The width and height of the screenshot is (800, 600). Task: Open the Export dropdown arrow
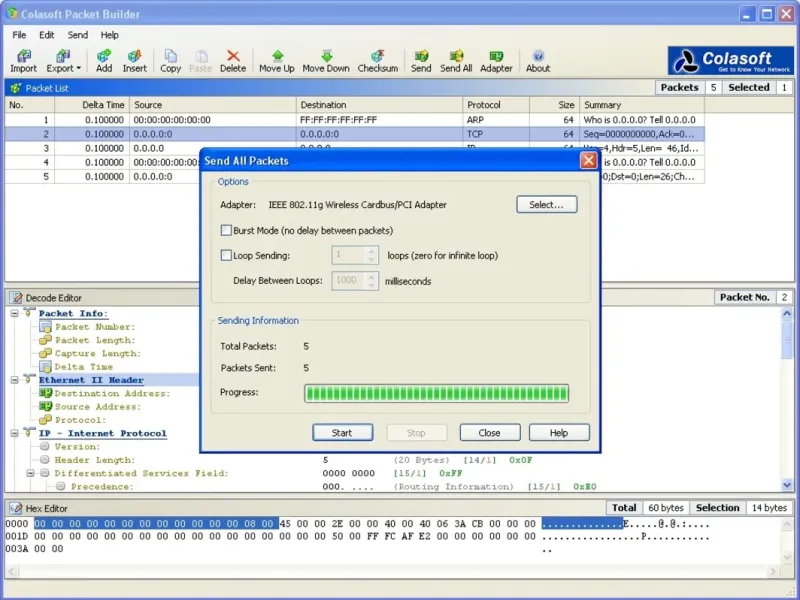click(79, 69)
